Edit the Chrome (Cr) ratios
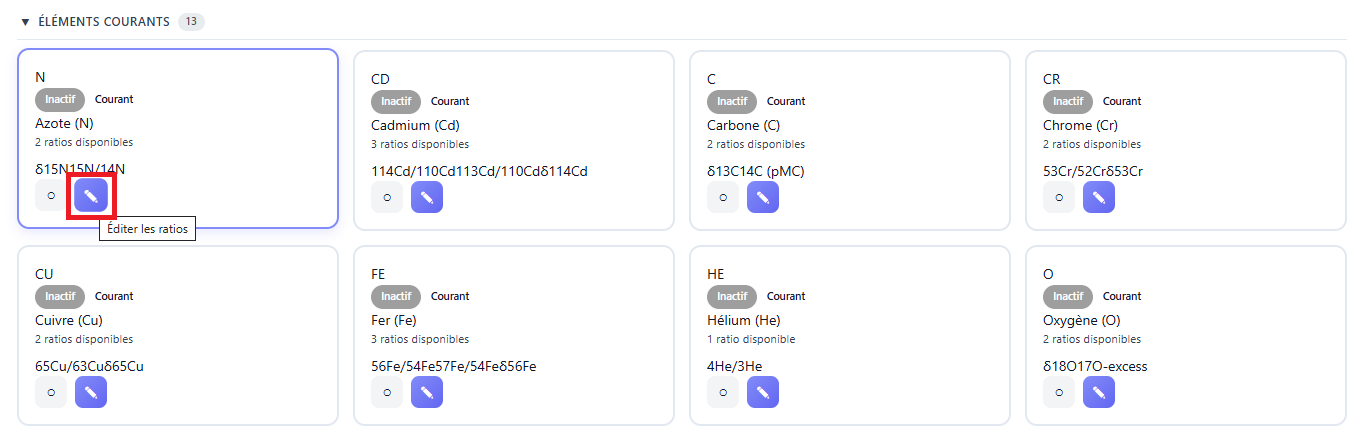Image resolution: width=1363 pixels, height=432 pixels. (1099, 197)
